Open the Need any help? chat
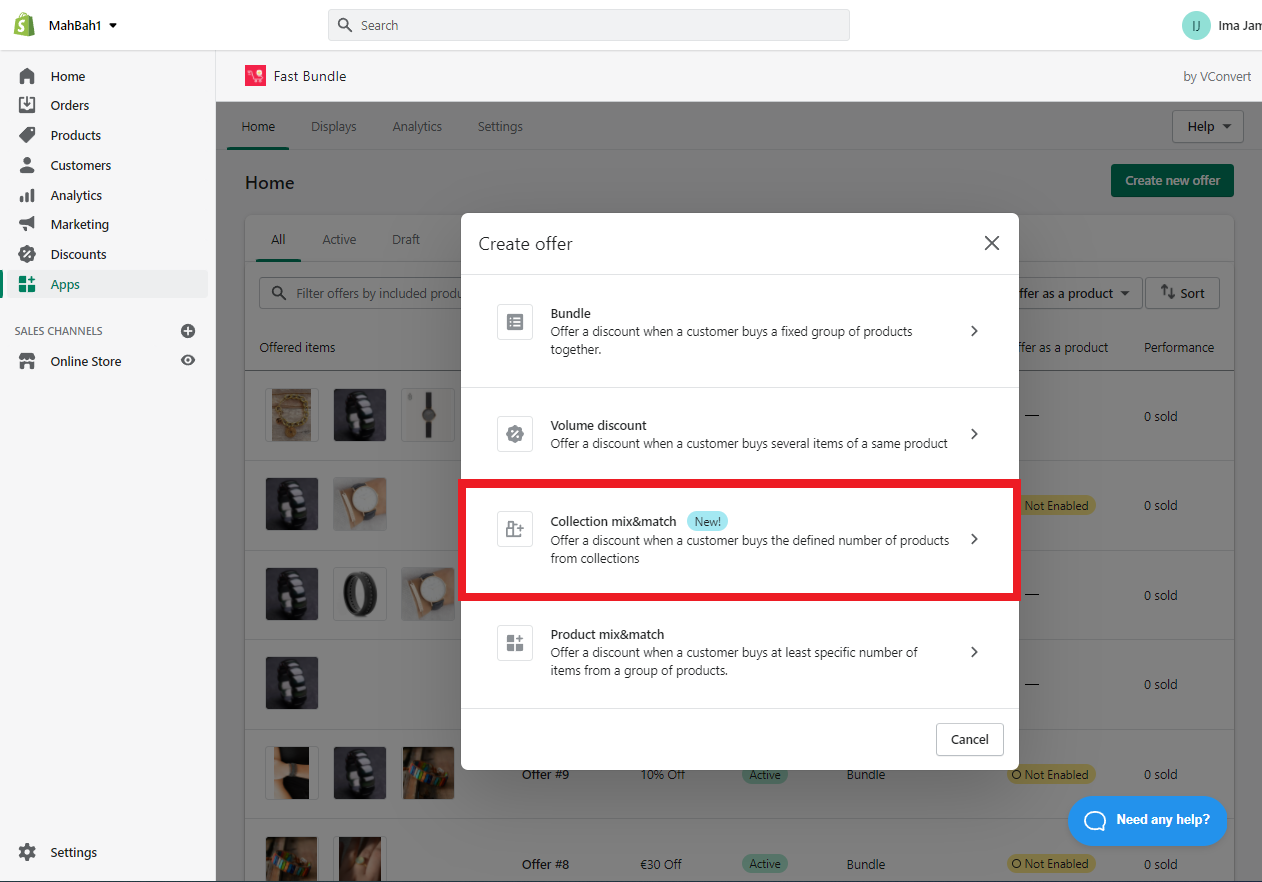 click(1148, 821)
